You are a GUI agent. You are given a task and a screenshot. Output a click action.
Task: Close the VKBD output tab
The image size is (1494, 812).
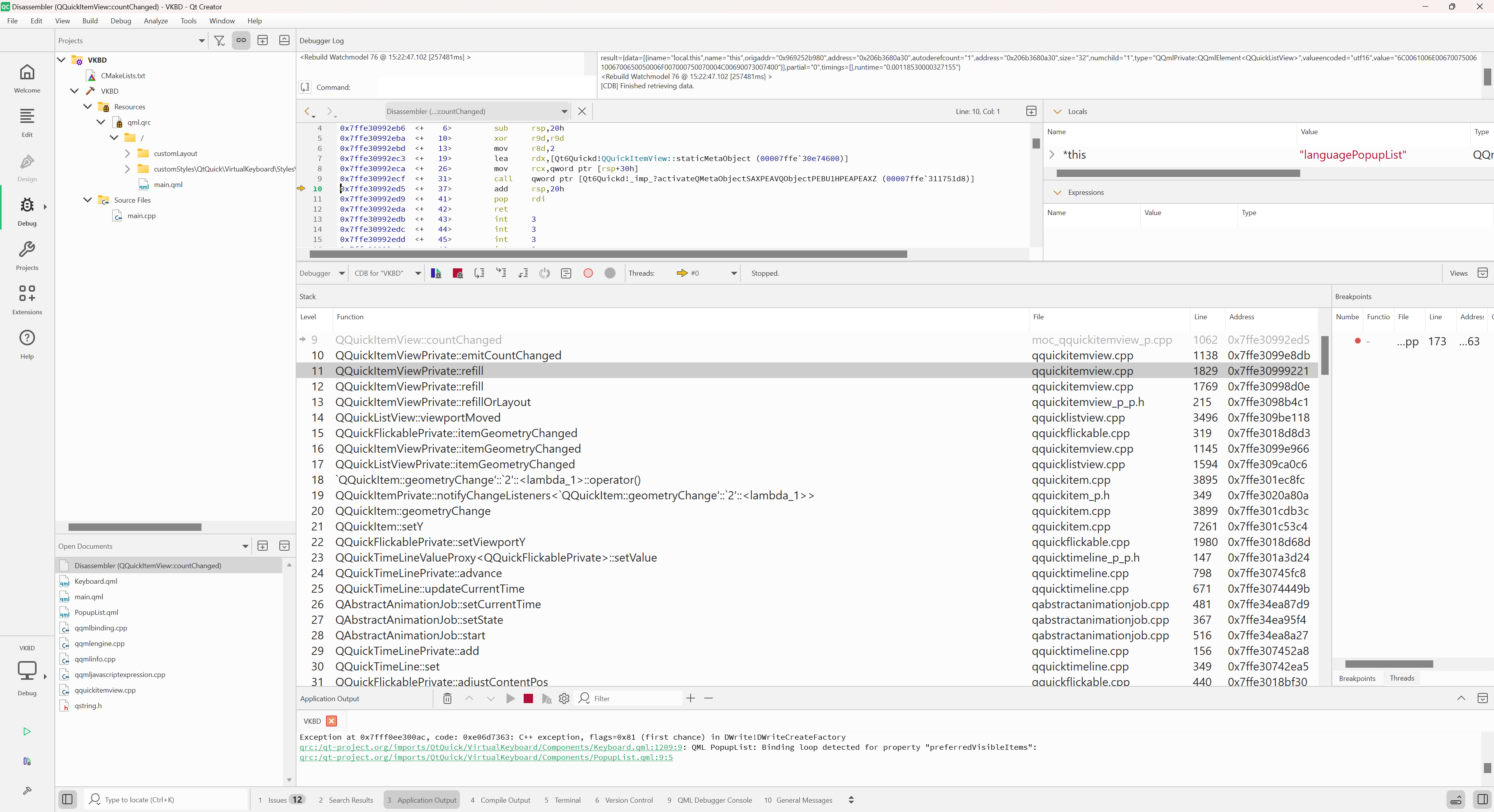[331, 721]
